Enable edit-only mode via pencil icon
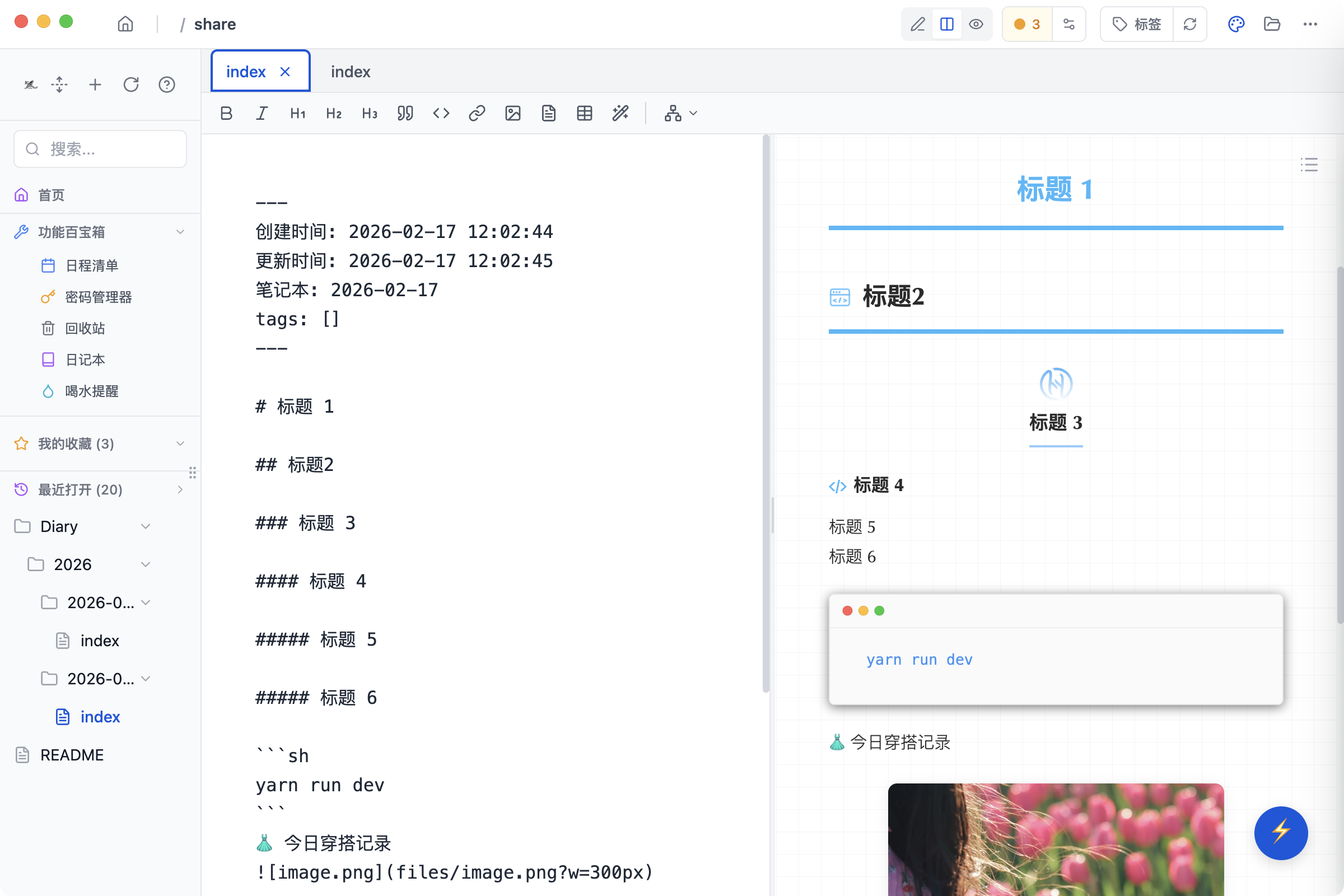 [918, 24]
